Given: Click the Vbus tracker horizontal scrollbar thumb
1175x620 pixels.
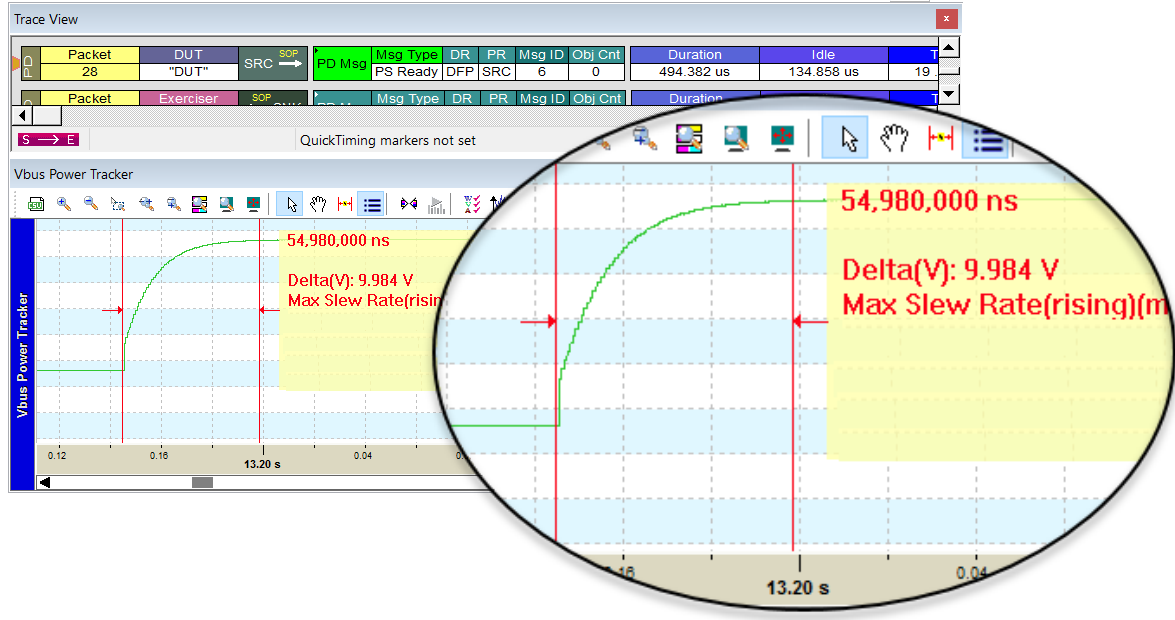Looking at the screenshot, I should pyautogui.click(x=202, y=482).
